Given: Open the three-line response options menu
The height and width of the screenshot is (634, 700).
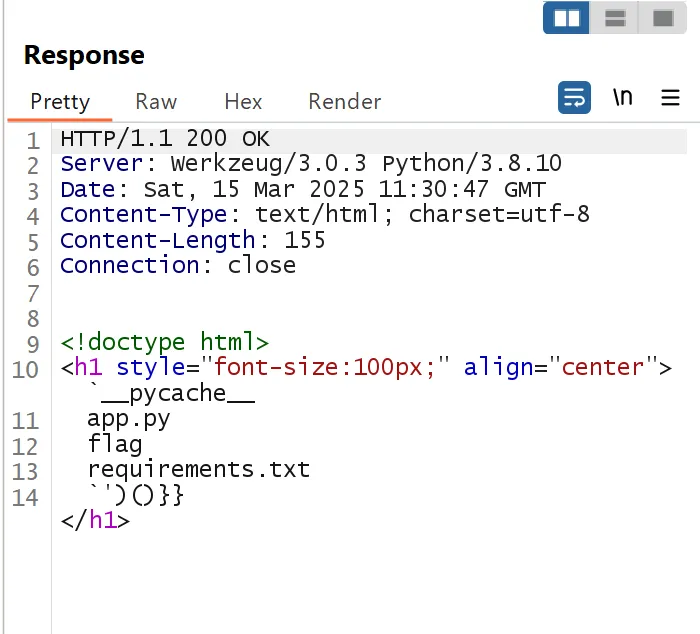Looking at the screenshot, I should pos(670,98).
